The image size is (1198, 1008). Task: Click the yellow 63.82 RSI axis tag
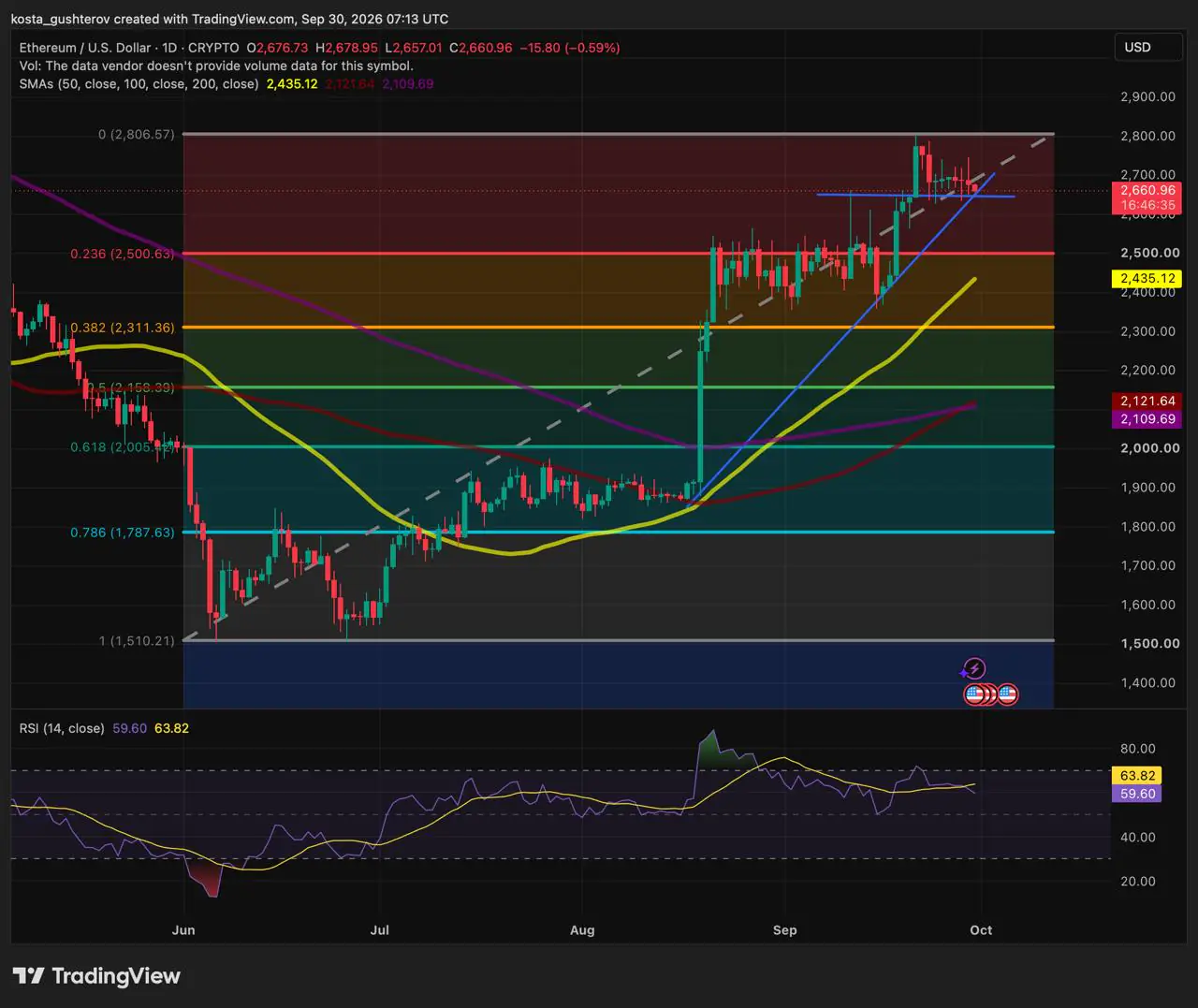1138,776
